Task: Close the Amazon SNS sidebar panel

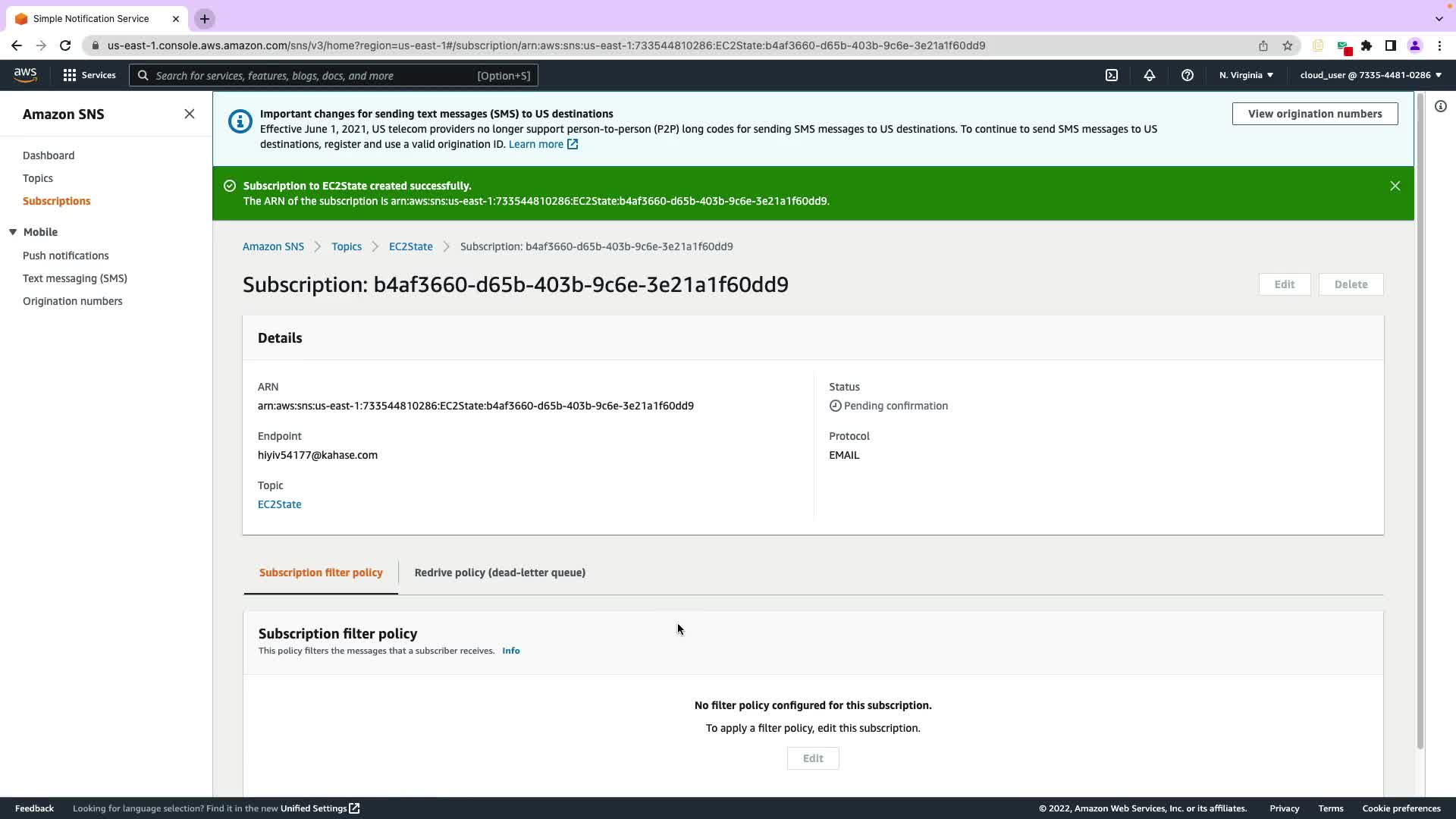Action: click(190, 114)
